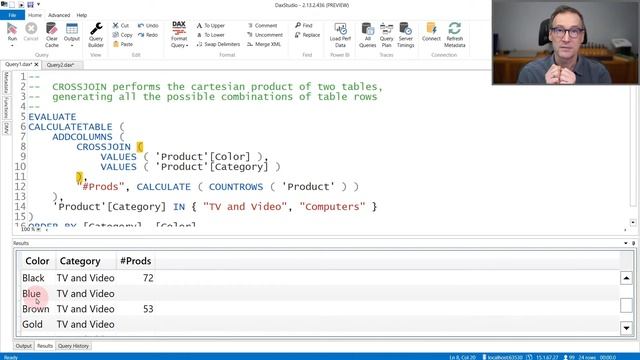Switch to the Output bottom tab
Image resolution: width=640 pixels, height=360 pixels.
point(23,346)
